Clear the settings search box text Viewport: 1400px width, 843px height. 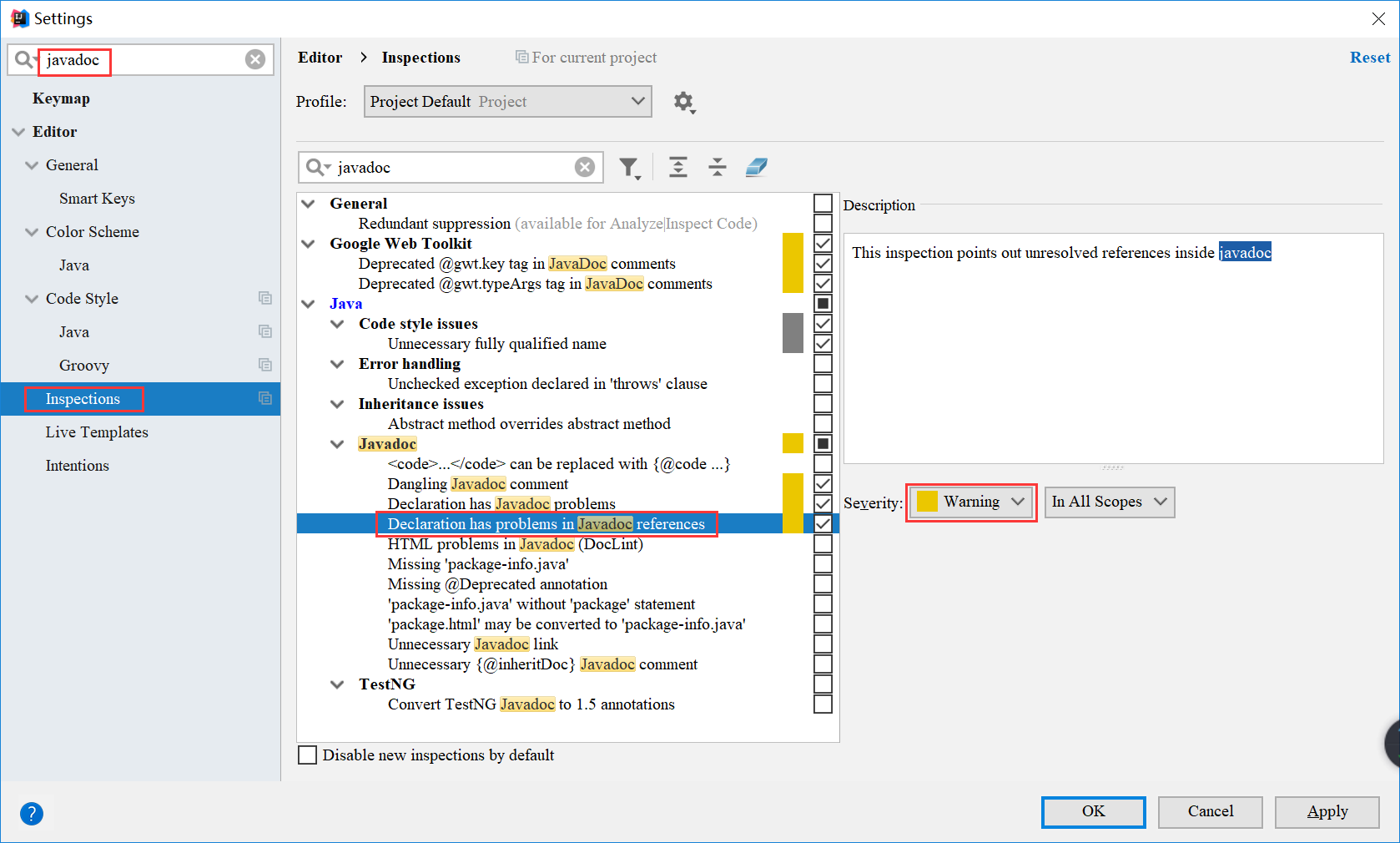(254, 58)
